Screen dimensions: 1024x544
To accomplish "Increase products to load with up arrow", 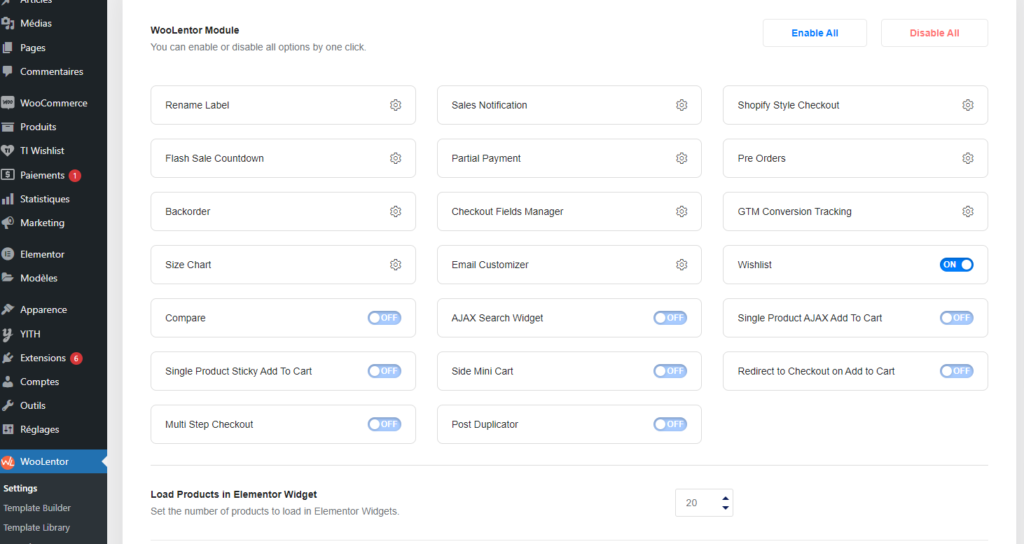I will pos(725,497).
